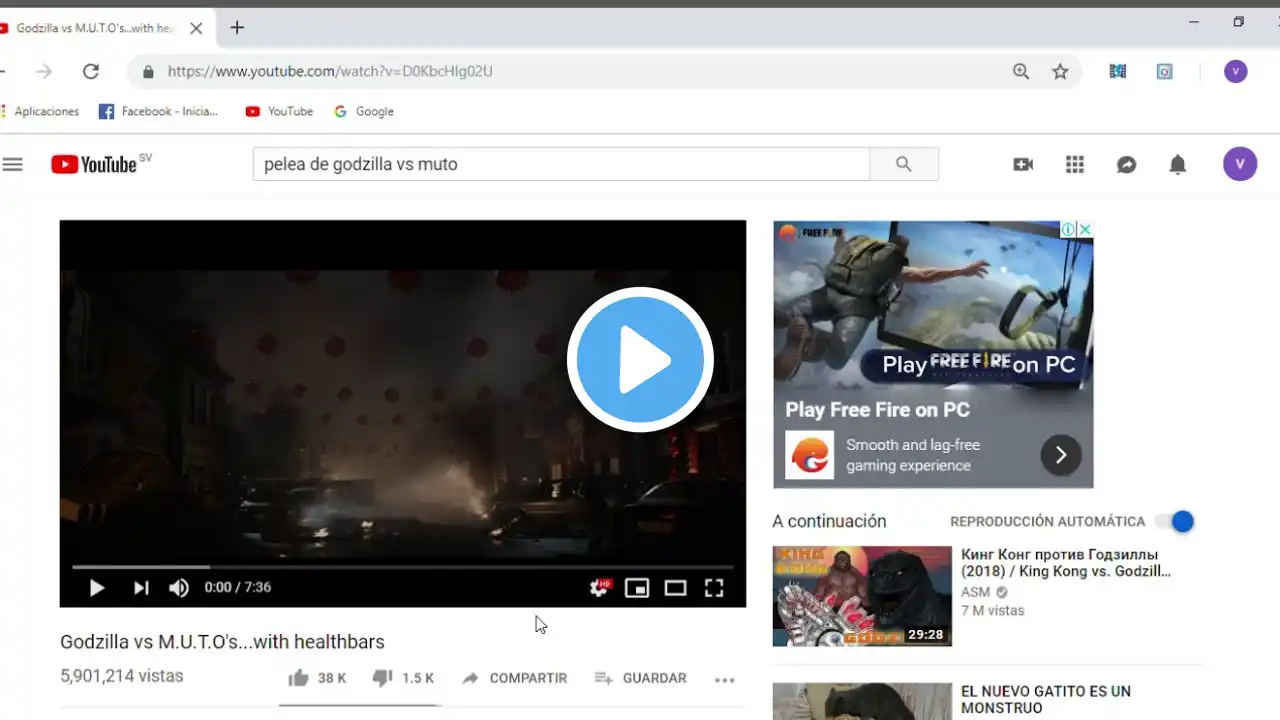This screenshot has height=720, width=1280.
Task: Minimize the Chrome window
Action: point(1194,21)
